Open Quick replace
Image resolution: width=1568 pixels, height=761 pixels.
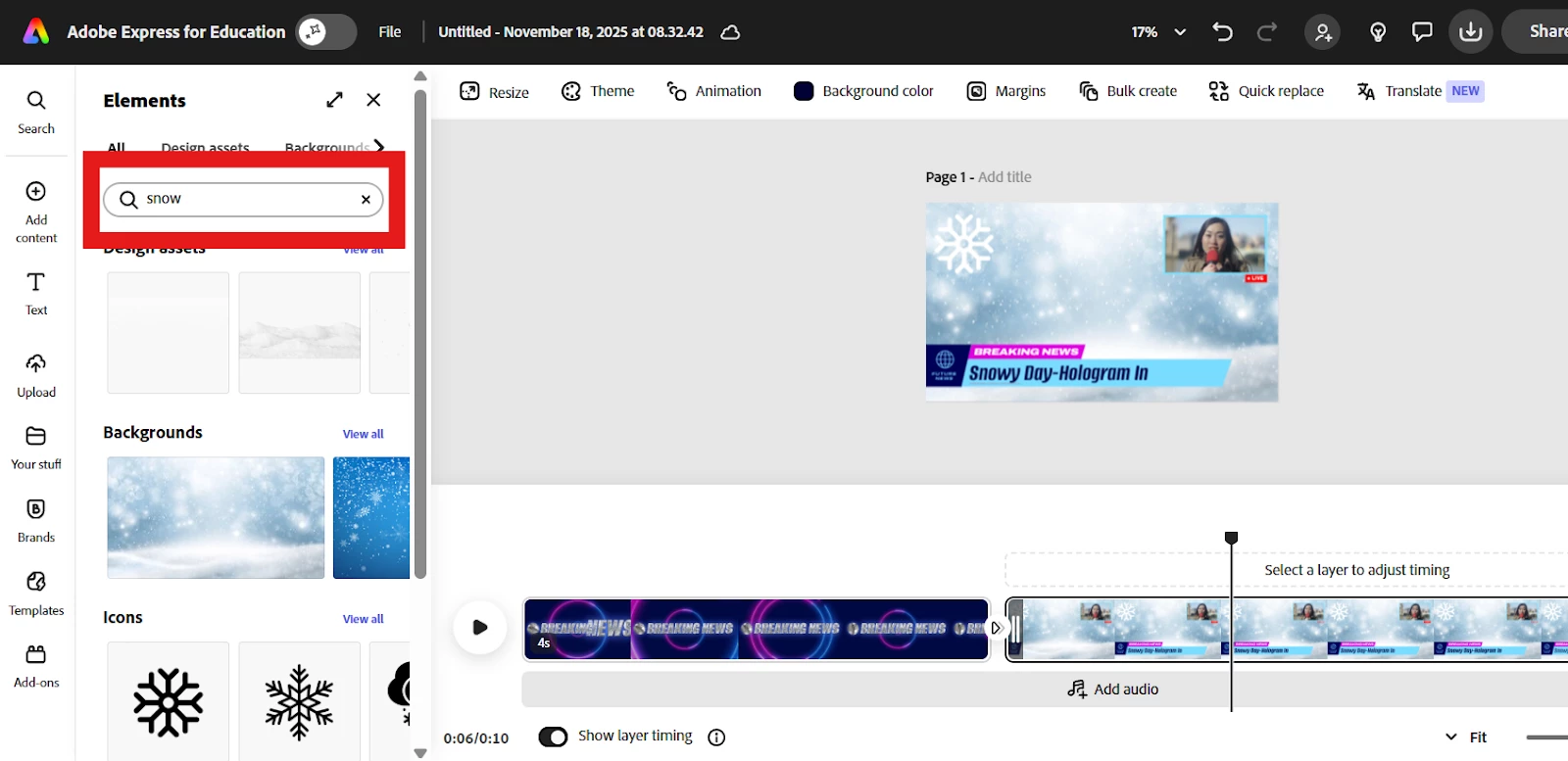click(1266, 91)
